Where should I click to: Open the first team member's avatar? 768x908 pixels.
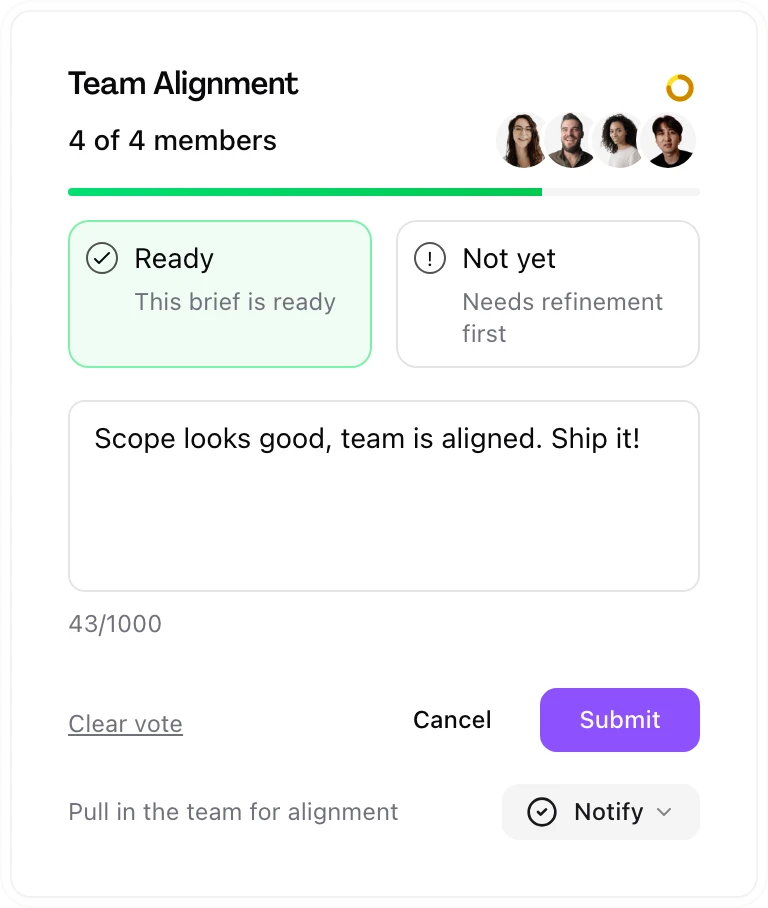click(x=522, y=140)
